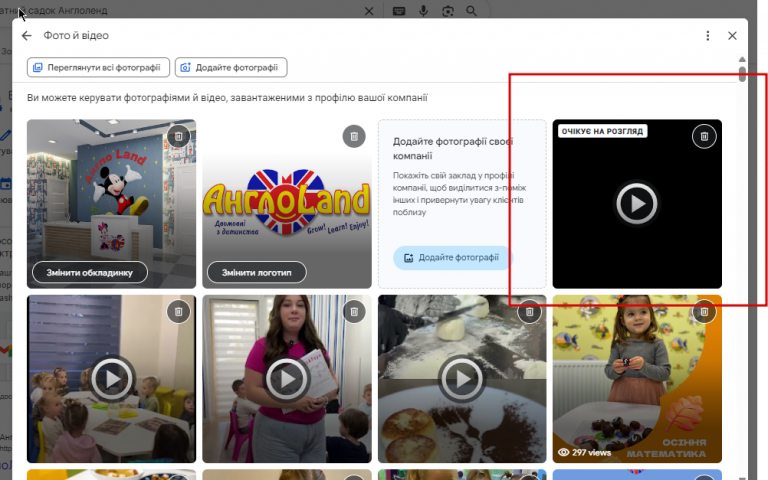Click top 'Додайте фотографії' button
Image resolution: width=768 pixels, height=480 pixels.
coord(231,68)
